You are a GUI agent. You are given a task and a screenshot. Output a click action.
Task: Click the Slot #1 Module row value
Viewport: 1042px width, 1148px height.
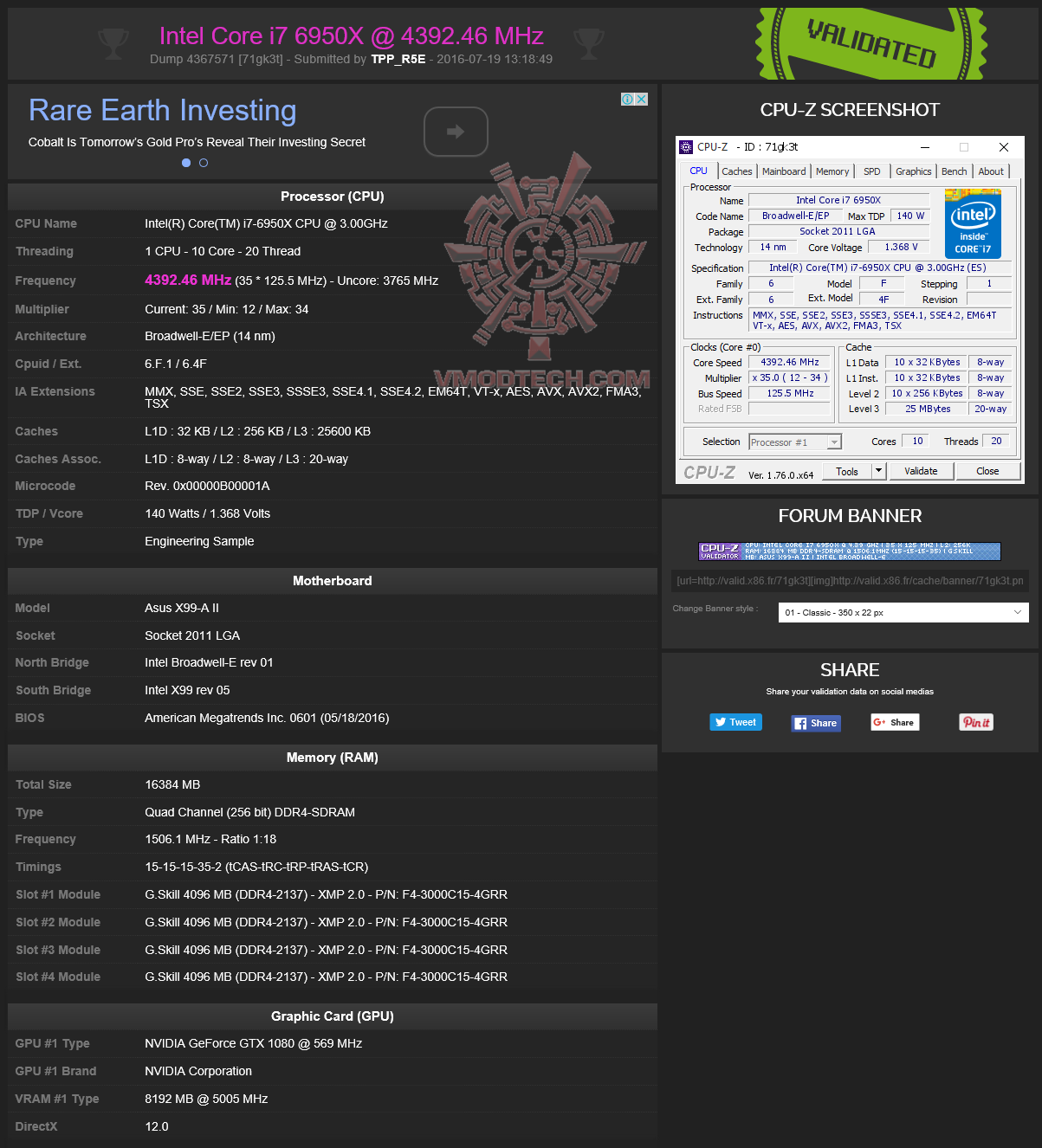(326, 894)
